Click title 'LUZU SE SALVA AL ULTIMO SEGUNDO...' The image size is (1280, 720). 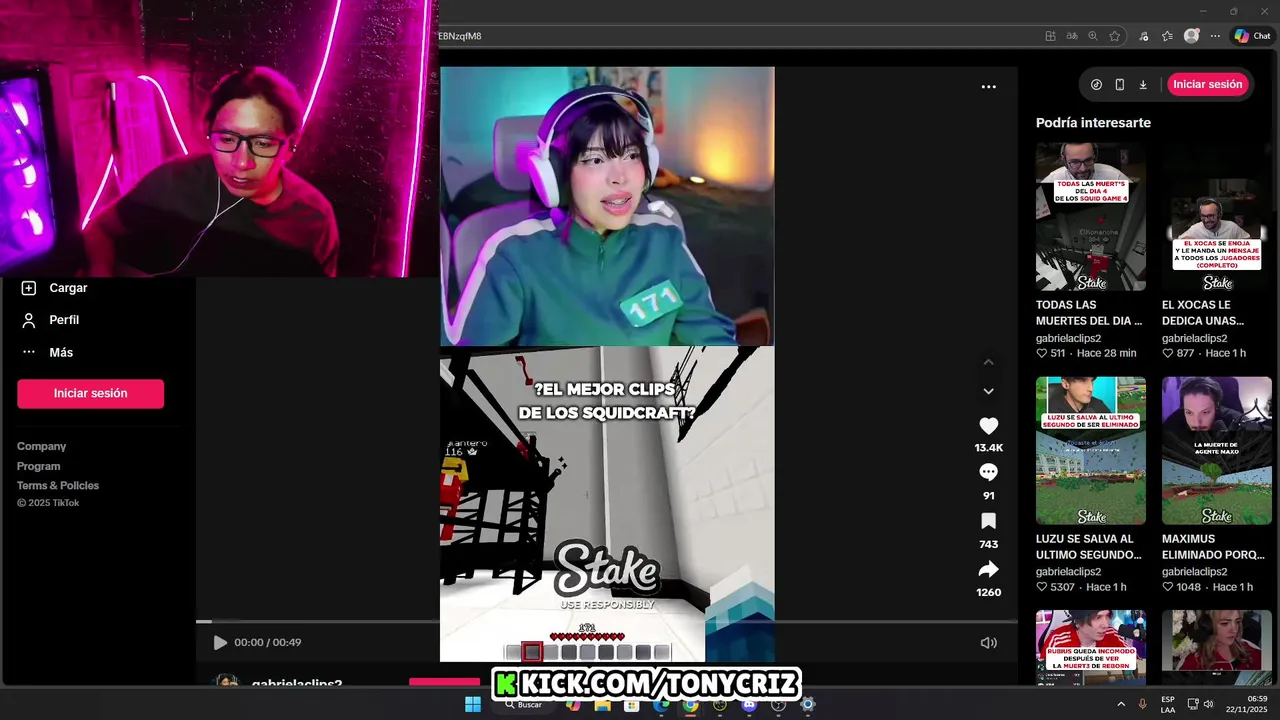1089,546
